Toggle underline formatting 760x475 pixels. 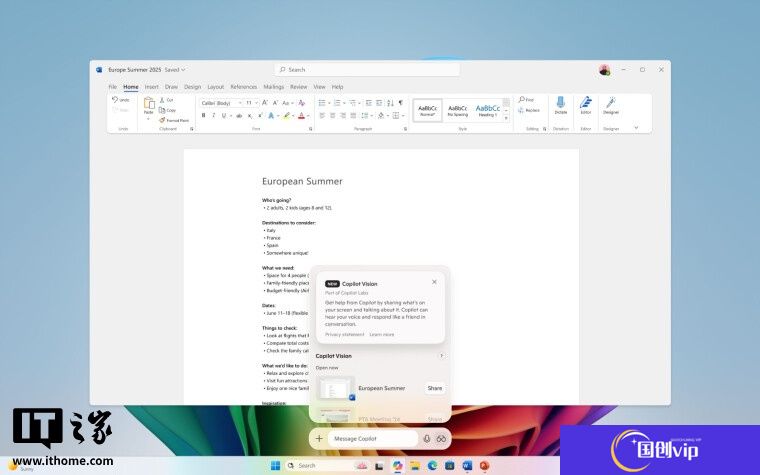coord(223,115)
